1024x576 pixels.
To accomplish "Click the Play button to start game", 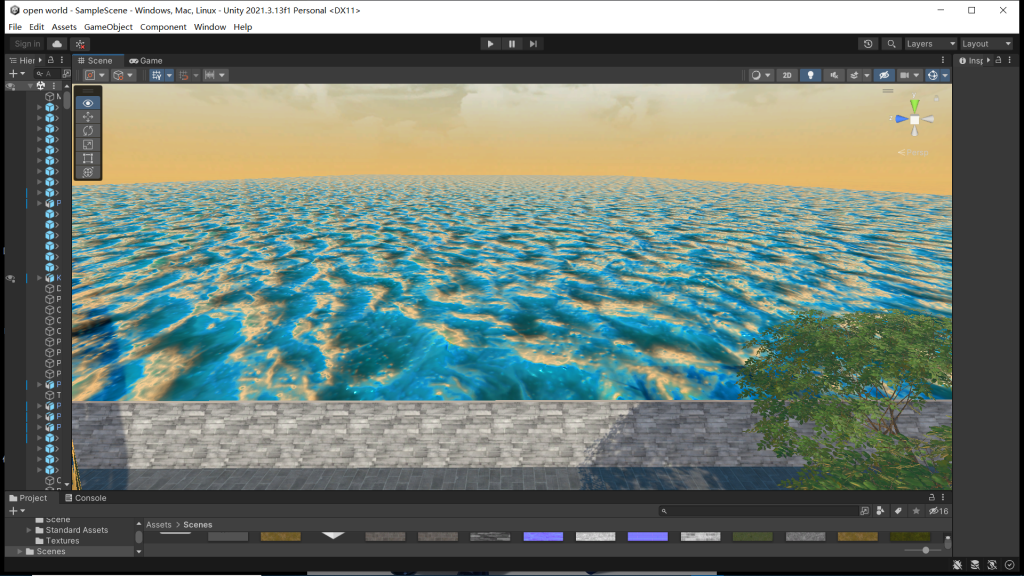I will pos(490,44).
